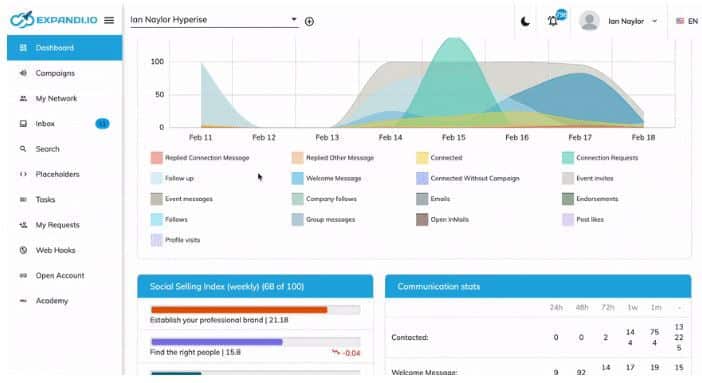Click the Web Hooks sidebar icon
The height and width of the screenshot is (383, 702).
coord(23,250)
